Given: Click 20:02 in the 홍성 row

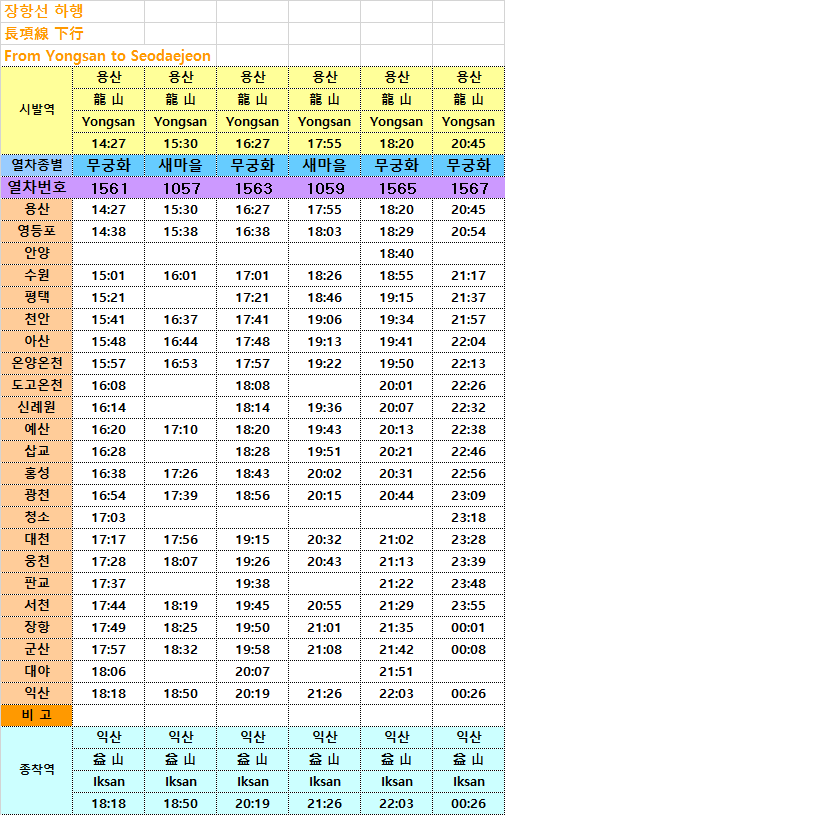Looking at the screenshot, I should point(325,473).
